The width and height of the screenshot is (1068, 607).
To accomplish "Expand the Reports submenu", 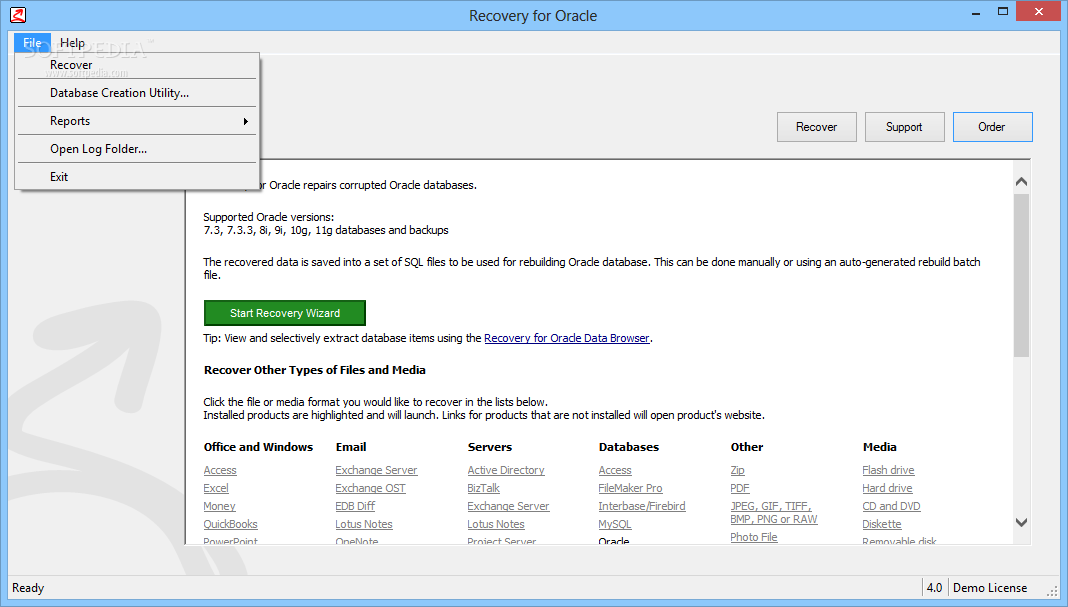I will coord(137,121).
